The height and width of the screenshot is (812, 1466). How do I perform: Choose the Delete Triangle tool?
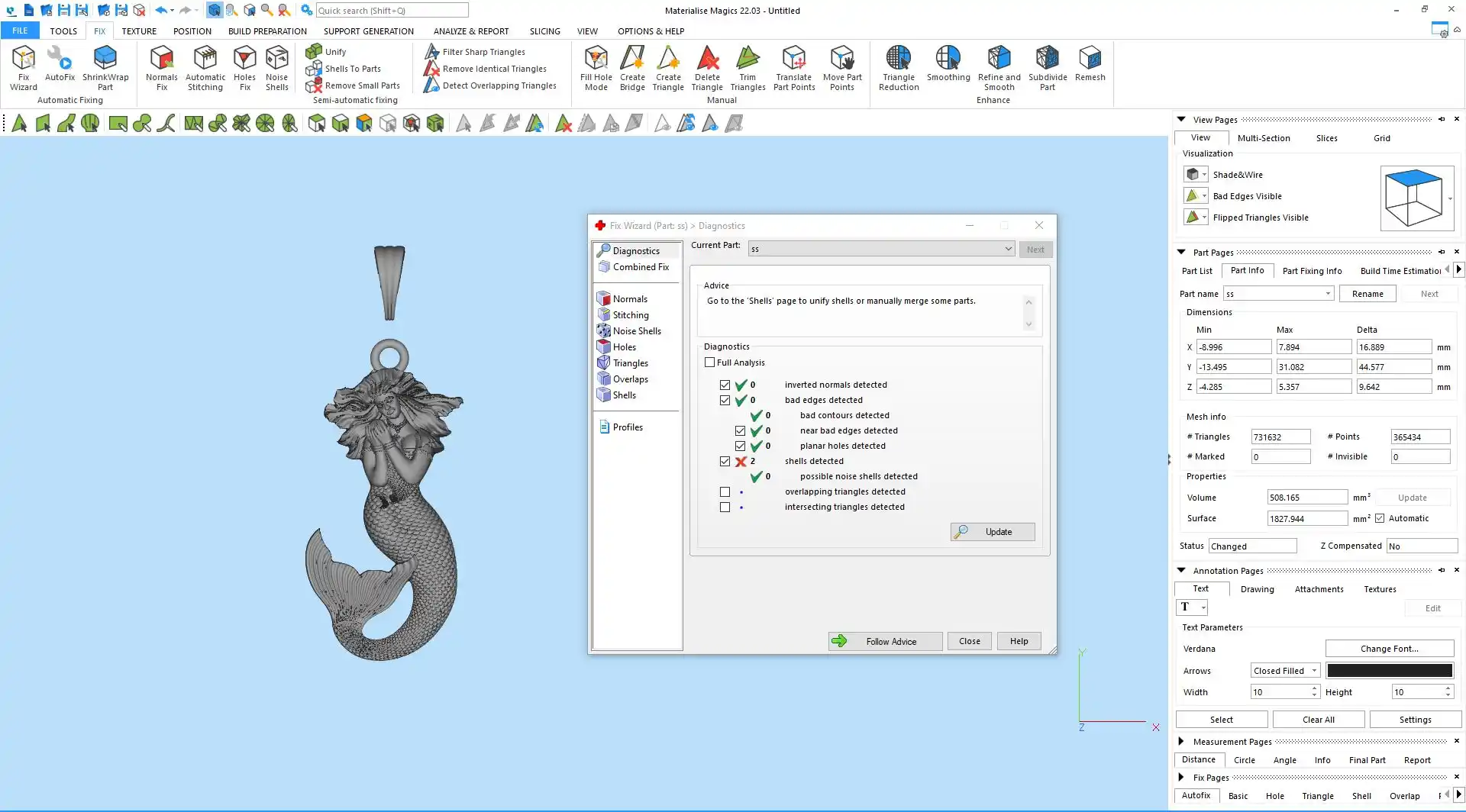pyautogui.click(x=707, y=67)
